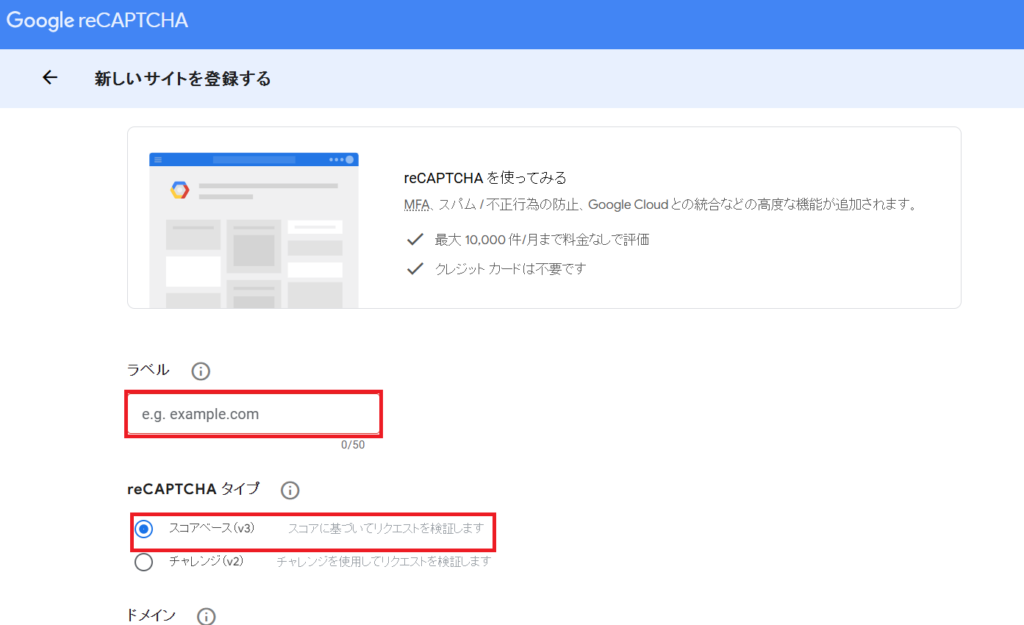1024x625 pixels.
Task: Click the three dots in the preview image header
Action: click(337, 160)
